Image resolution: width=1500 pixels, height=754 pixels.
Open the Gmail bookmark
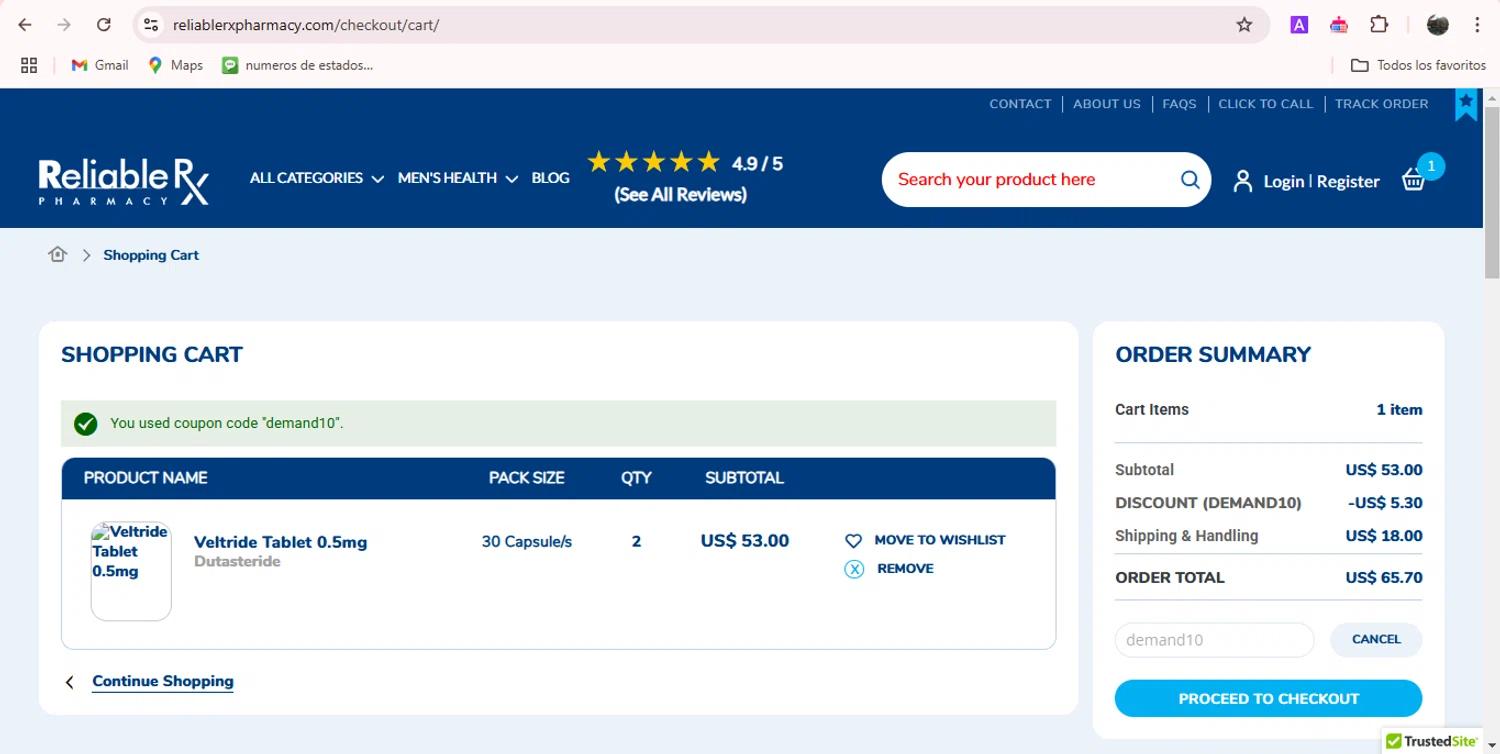(100, 65)
